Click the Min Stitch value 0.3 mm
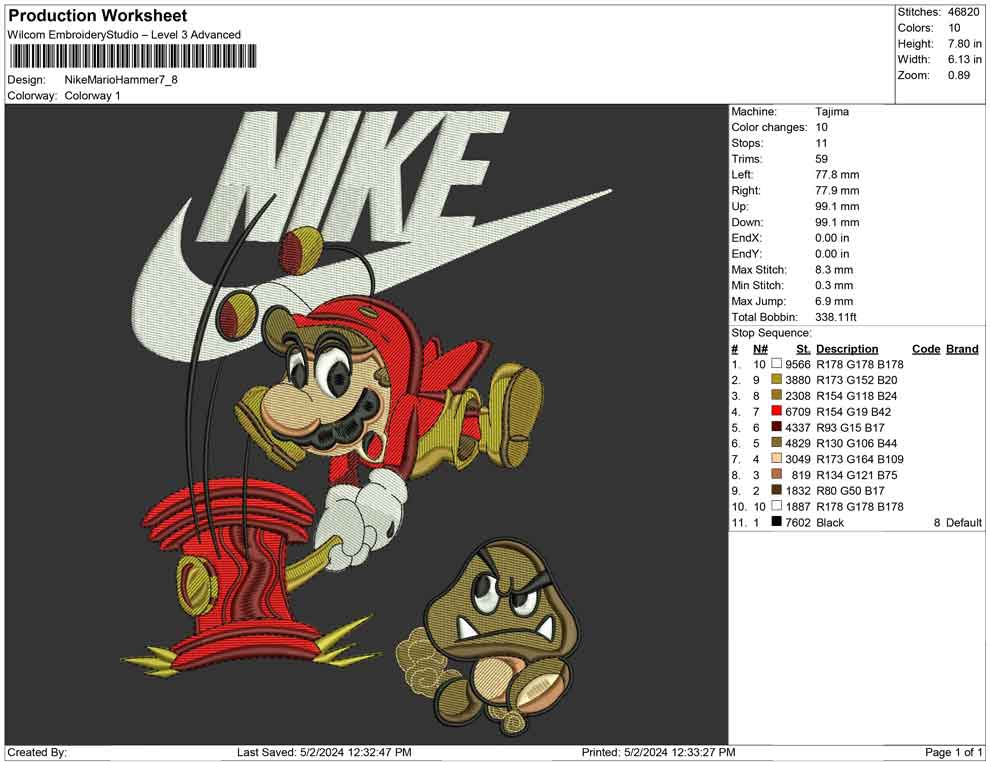The width and height of the screenshot is (990, 762). (833, 285)
